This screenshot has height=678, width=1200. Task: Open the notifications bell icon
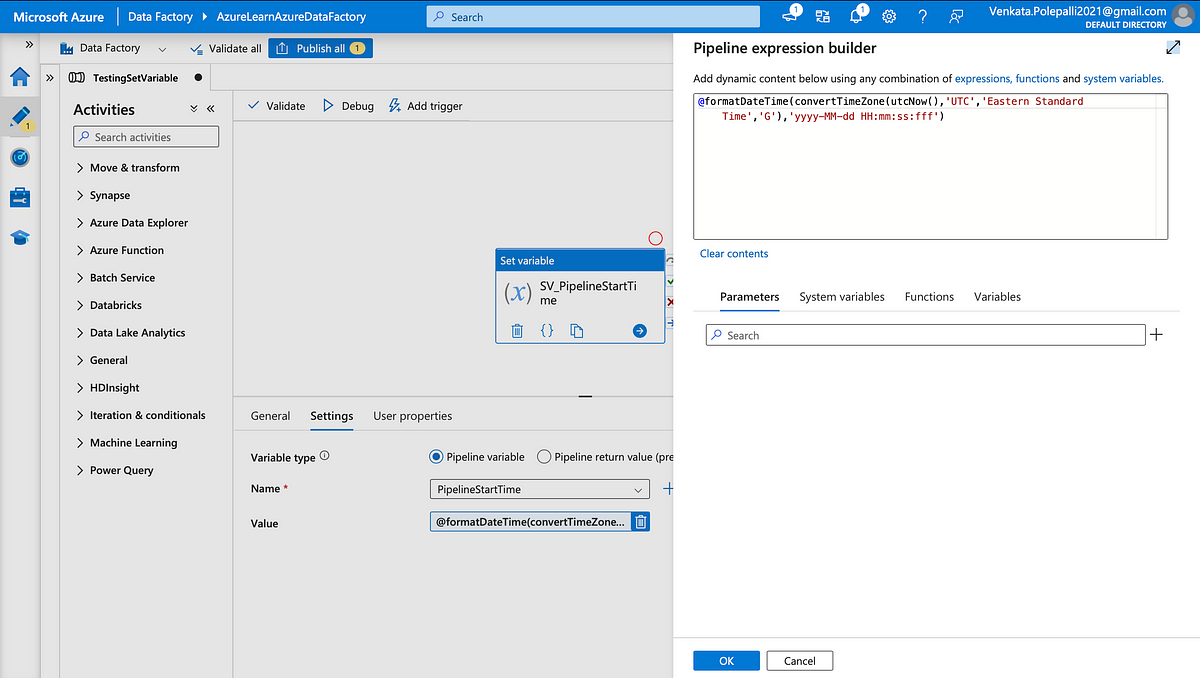(857, 16)
